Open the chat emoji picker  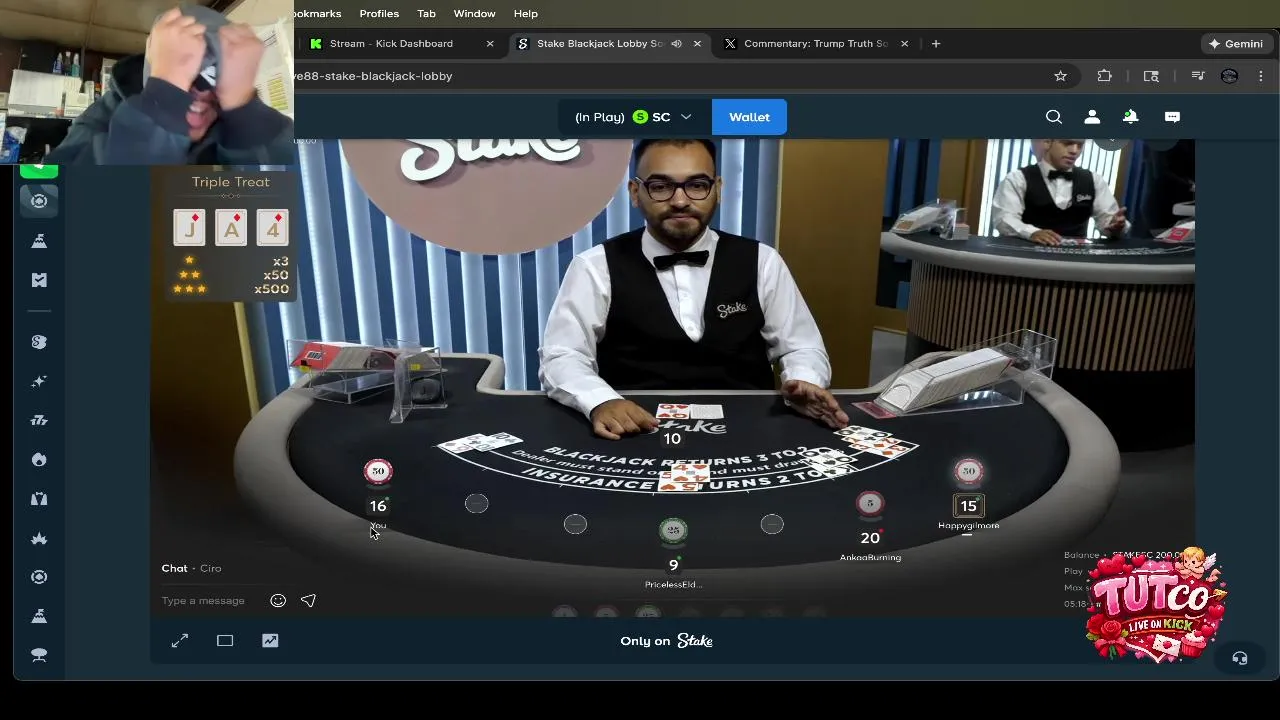(278, 601)
